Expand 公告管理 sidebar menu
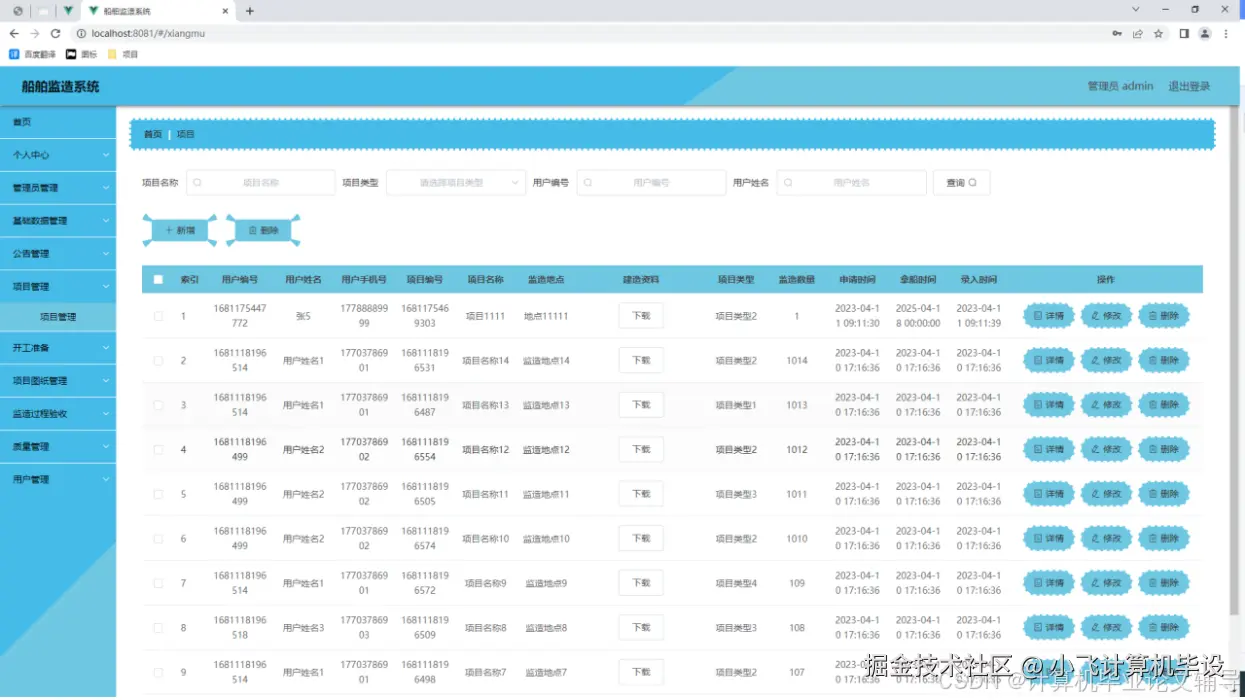1245x700 pixels. point(58,254)
